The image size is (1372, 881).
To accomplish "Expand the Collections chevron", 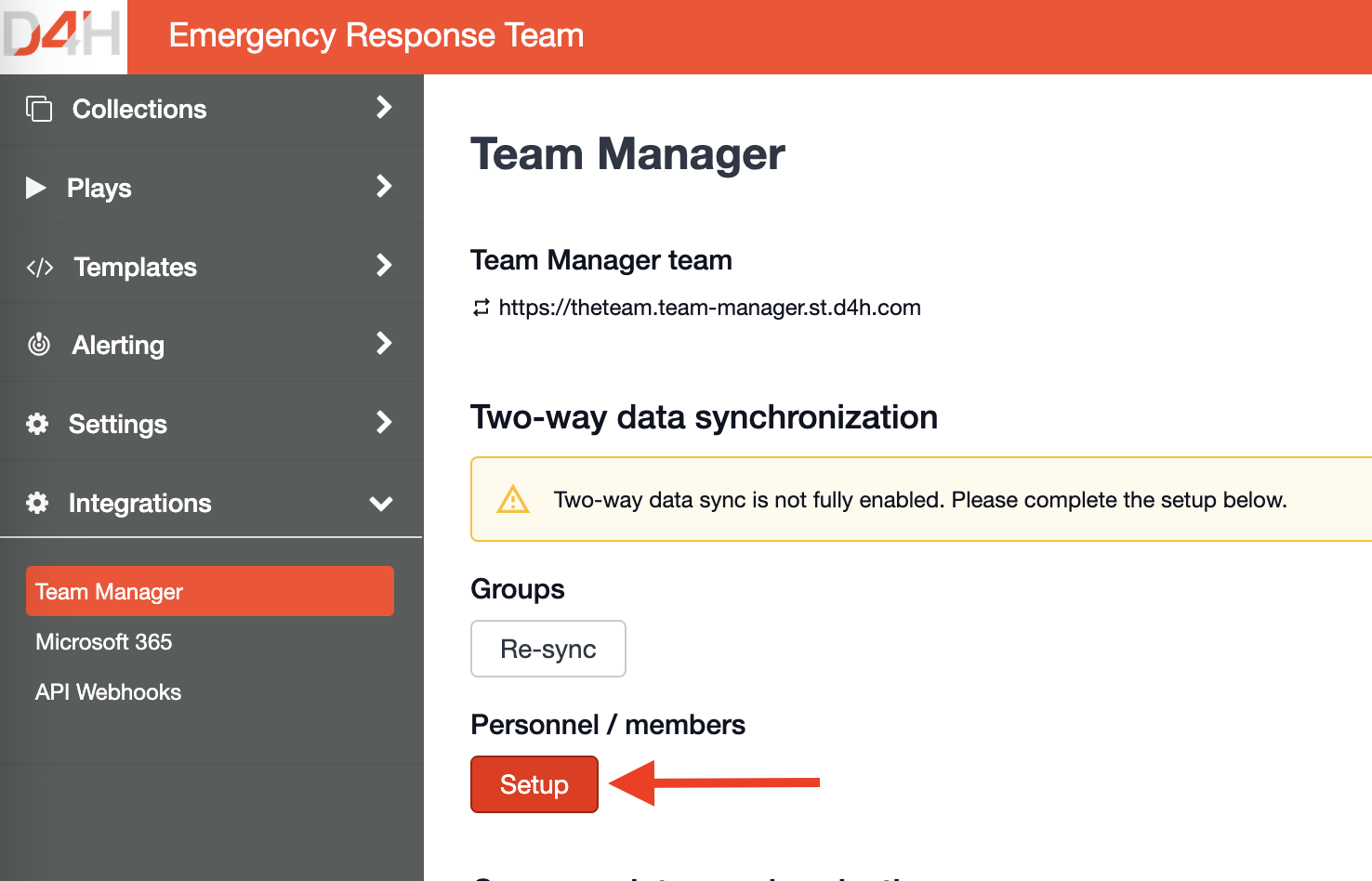I will [x=383, y=107].
